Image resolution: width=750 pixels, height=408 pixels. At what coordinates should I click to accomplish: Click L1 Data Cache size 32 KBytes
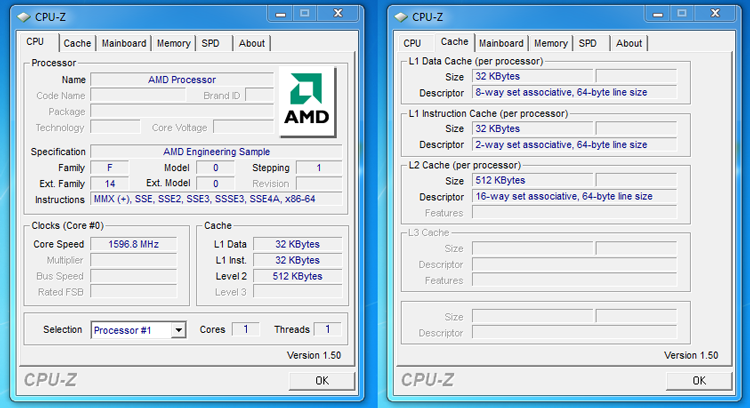click(532, 76)
